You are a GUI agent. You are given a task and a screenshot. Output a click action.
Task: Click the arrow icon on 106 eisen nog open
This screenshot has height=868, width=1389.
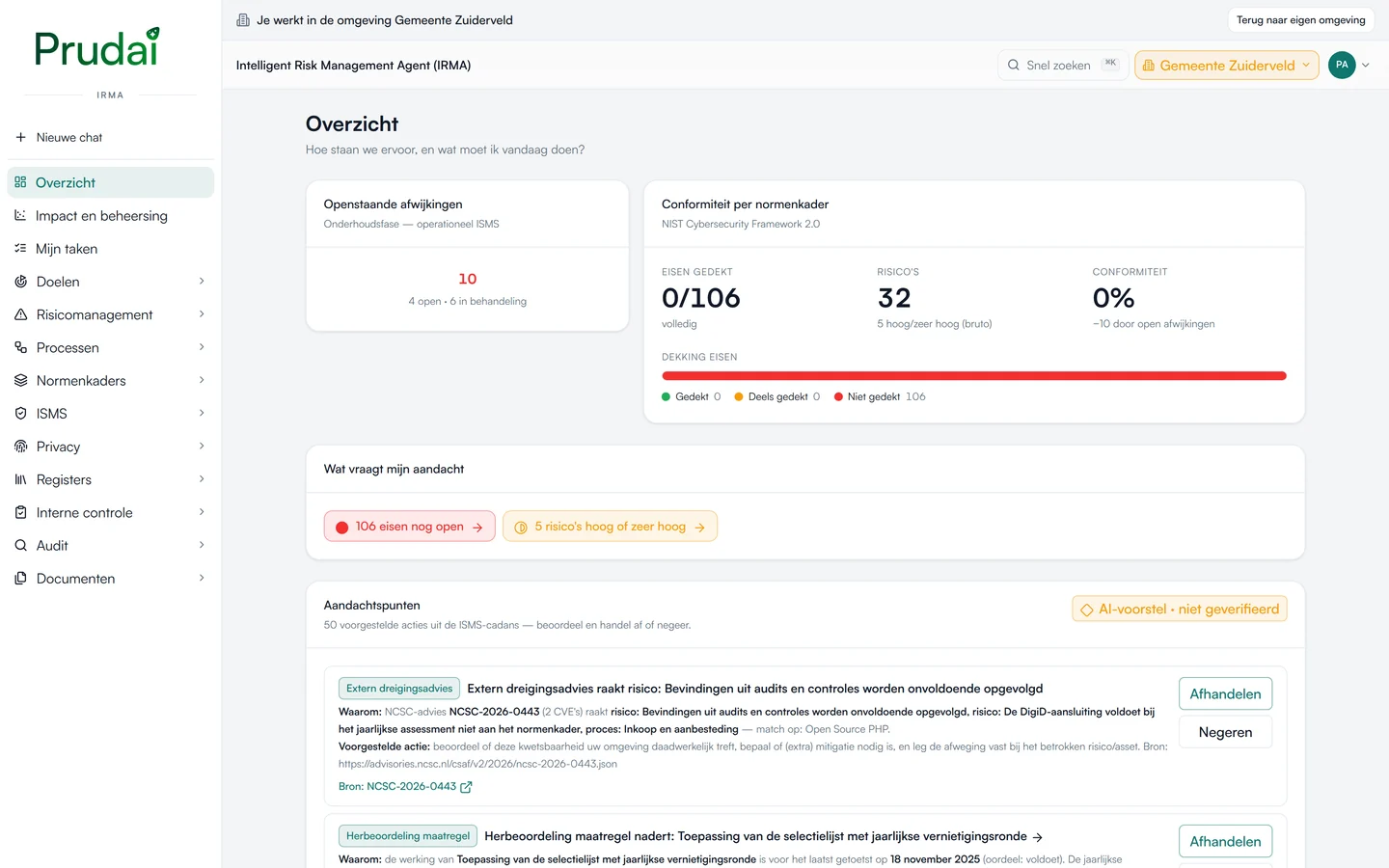[x=477, y=527]
